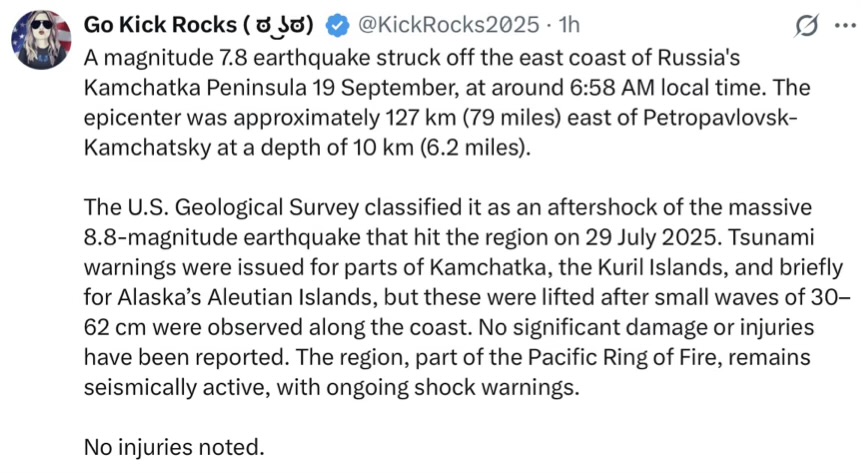Open the three-dot more options menu
This screenshot has height=473, width=863.
[845, 25]
